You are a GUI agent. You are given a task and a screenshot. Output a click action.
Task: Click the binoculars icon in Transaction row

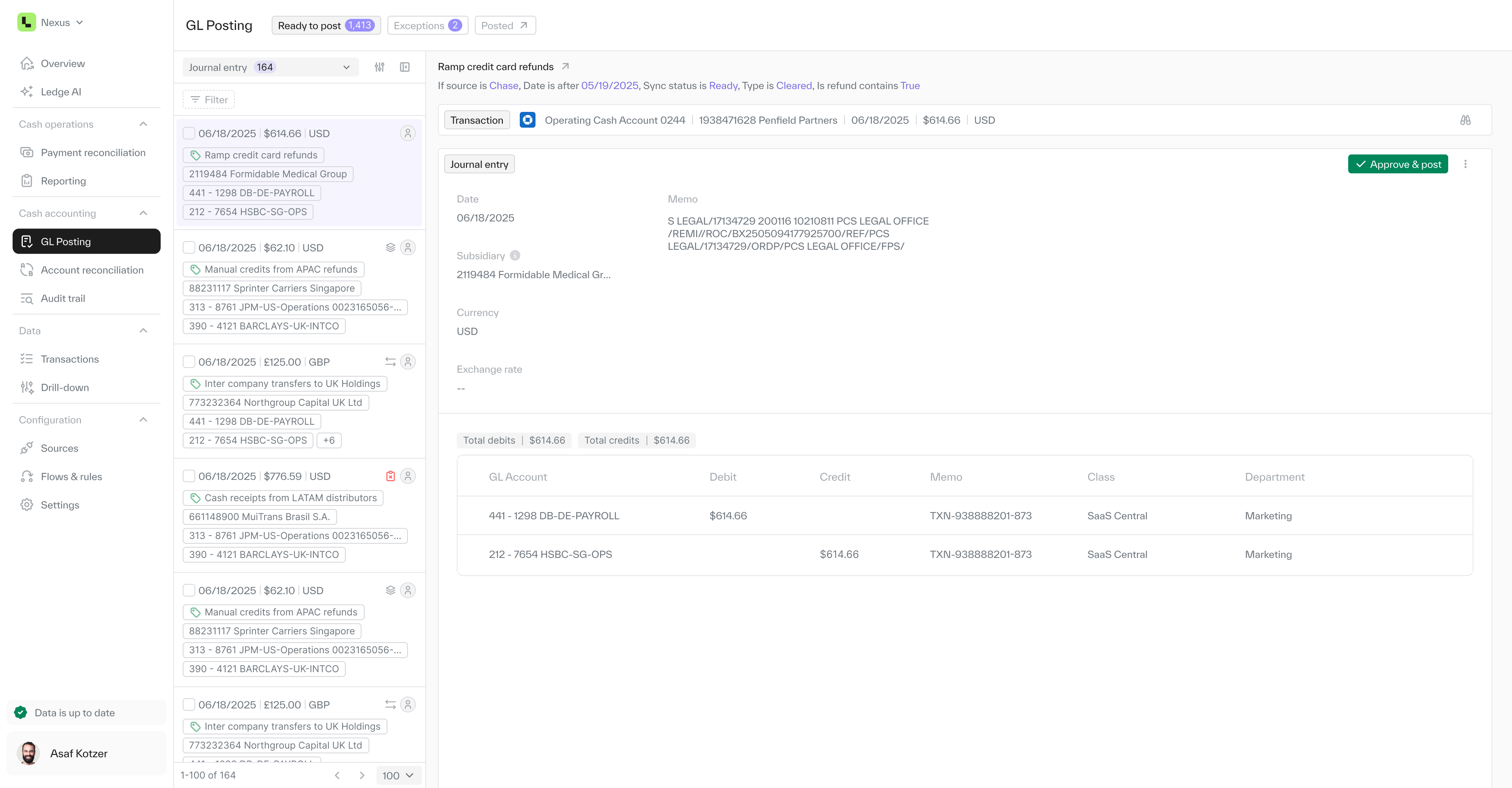tap(1465, 120)
